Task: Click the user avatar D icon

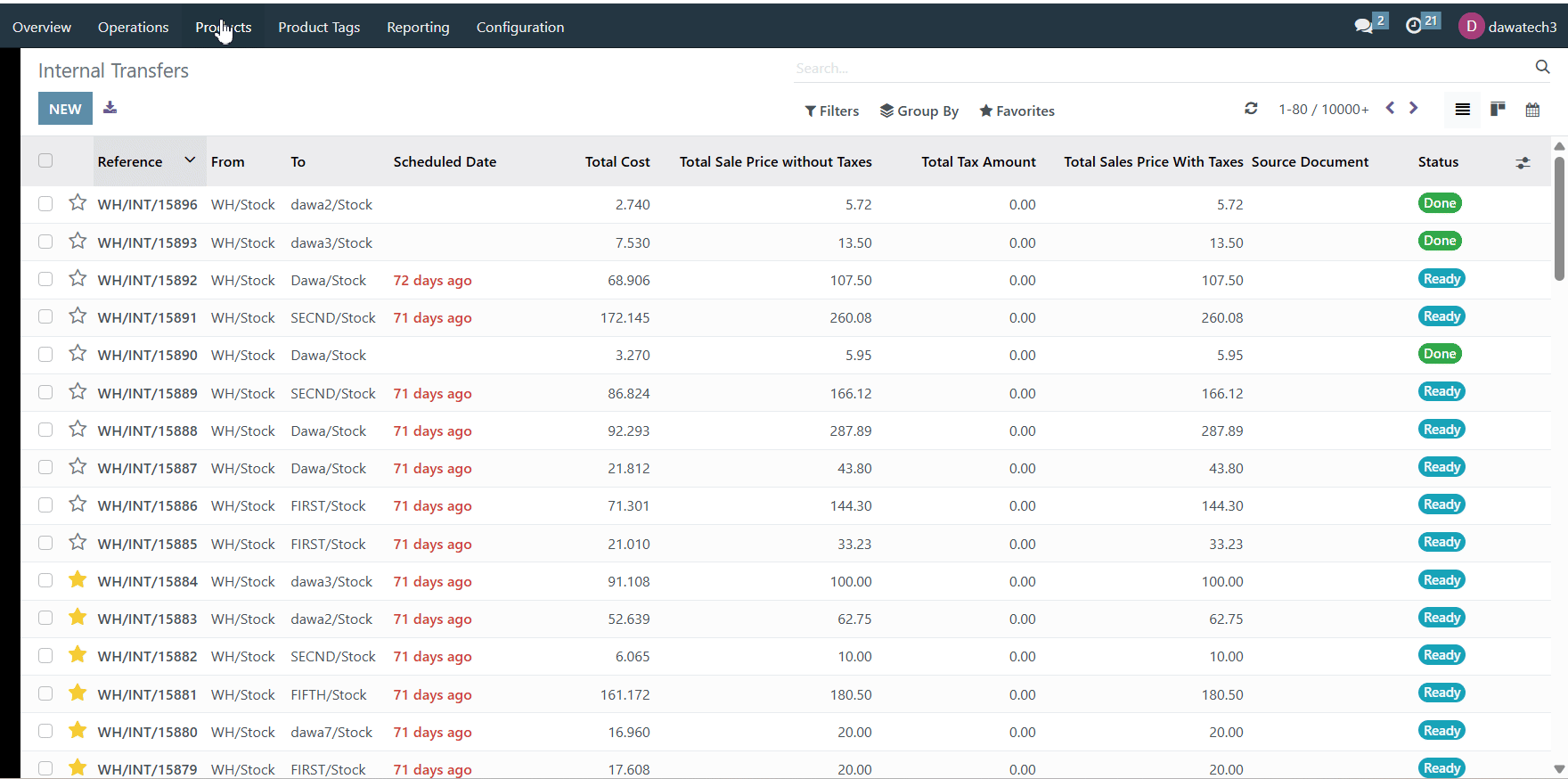Action: [1471, 27]
